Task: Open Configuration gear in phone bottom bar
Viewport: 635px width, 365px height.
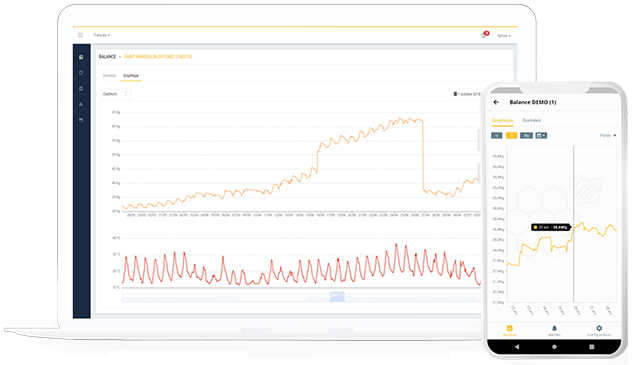Action: click(599, 331)
